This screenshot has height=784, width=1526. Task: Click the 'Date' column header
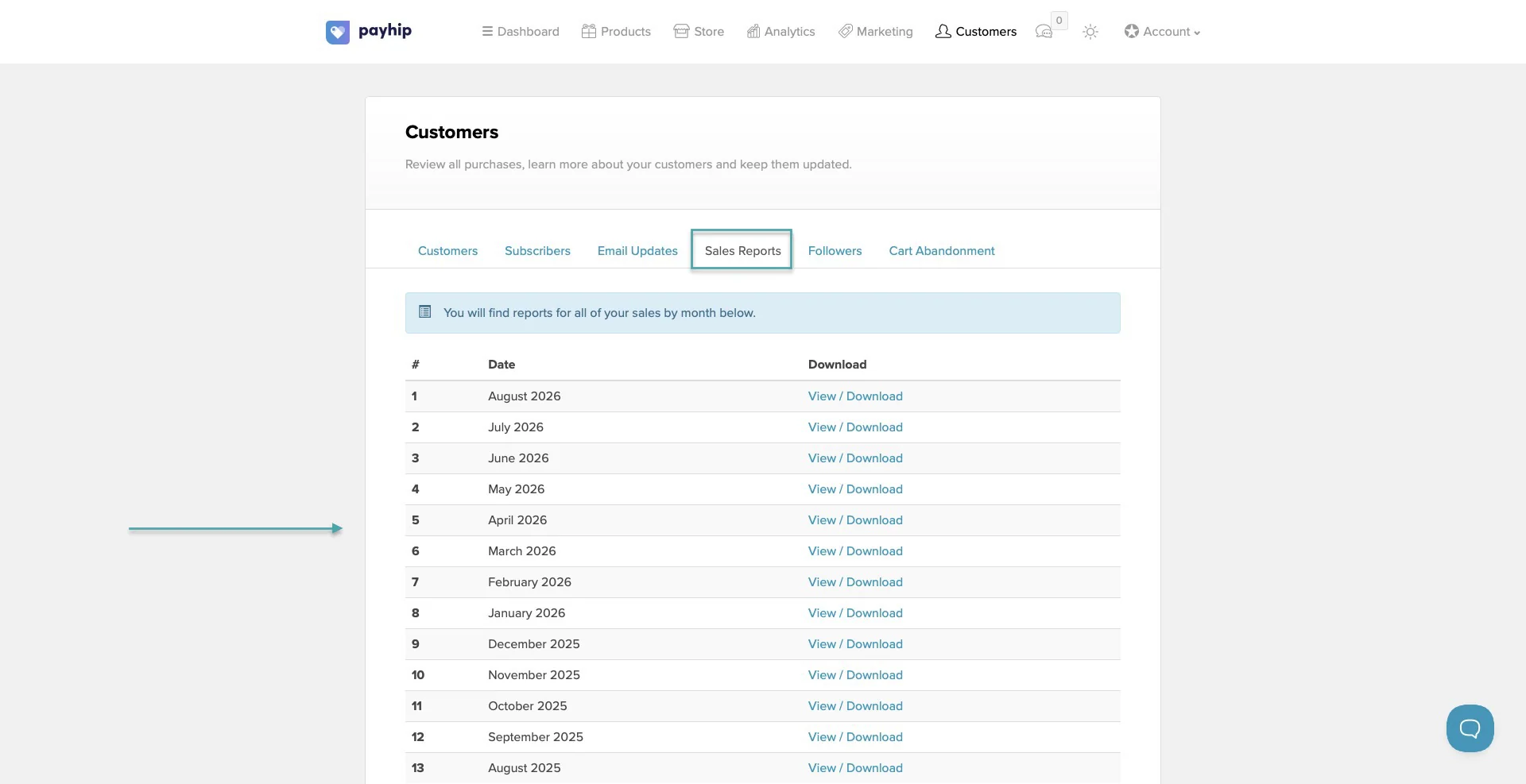[502, 365]
